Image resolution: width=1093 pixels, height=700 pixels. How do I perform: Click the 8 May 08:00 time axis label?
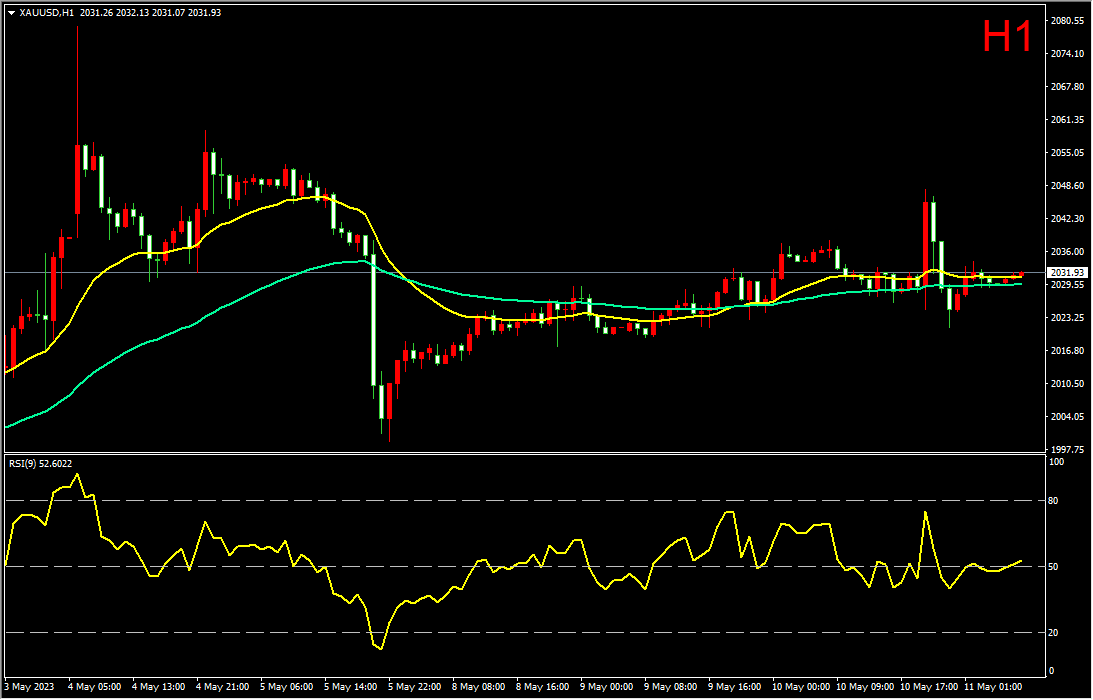click(x=479, y=687)
